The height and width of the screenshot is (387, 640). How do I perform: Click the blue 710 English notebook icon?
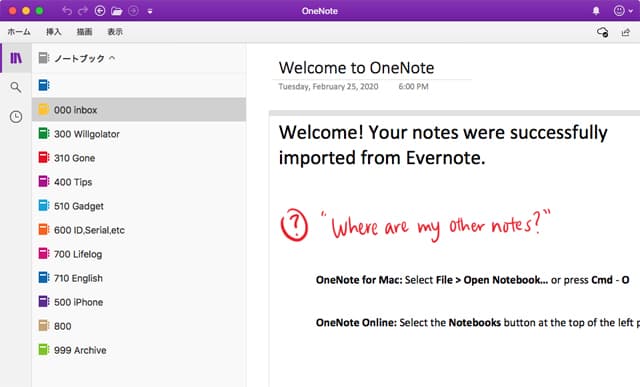[44, 278]
